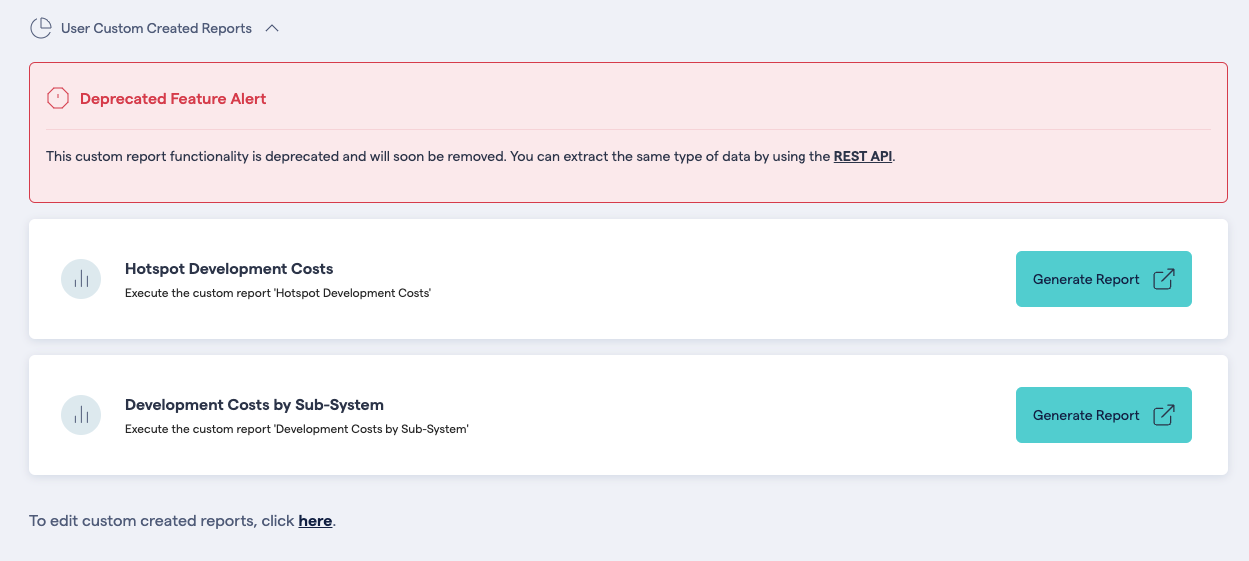Follow the 'here' link to edit reports

[x=315, y=521]
